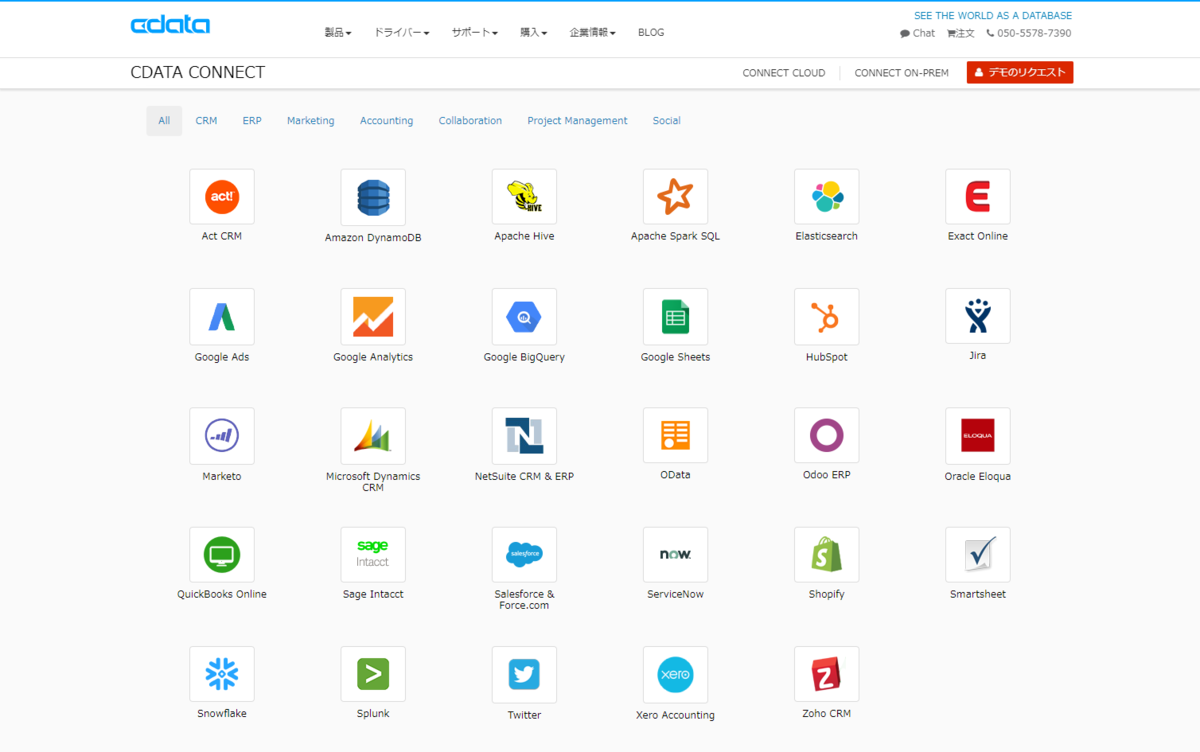
Task: Click the Xero Accounting label
Action: [675, 715]
